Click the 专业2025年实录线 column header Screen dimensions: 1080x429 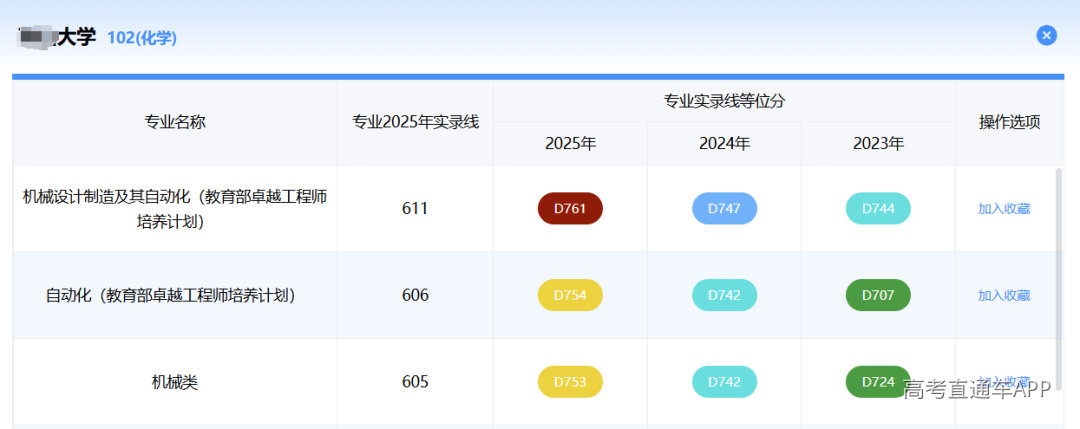tap(415, 123)
